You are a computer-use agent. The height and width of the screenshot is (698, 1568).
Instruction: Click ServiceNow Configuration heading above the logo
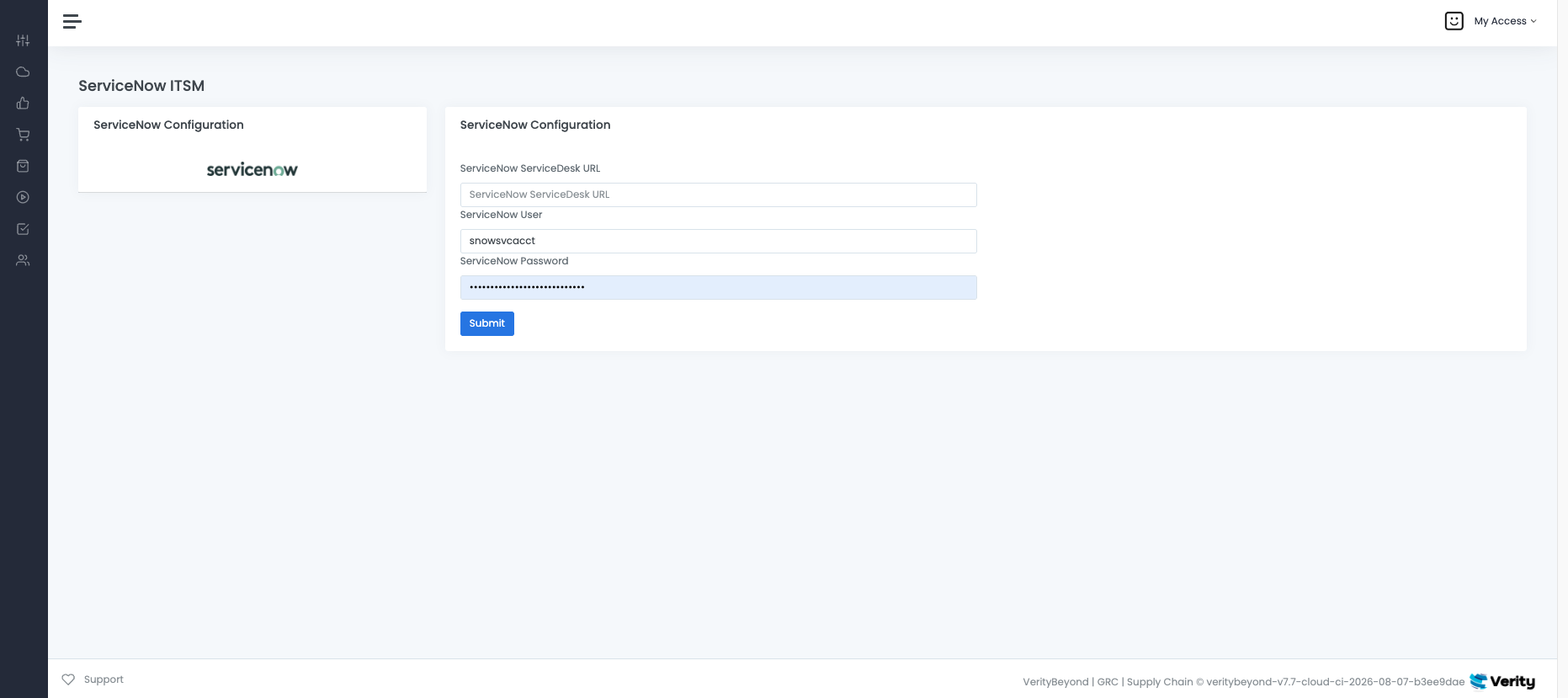point(168,125)
